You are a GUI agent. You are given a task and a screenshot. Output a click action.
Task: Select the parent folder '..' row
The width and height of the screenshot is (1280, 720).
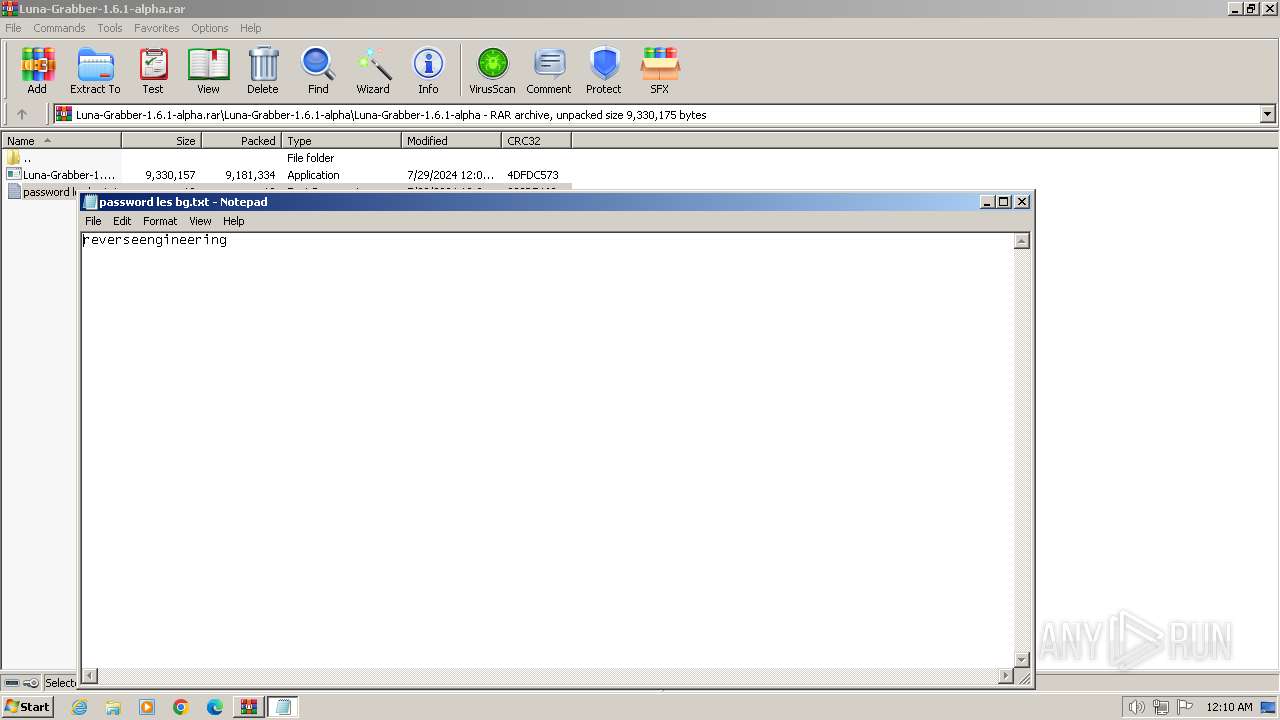click(287, 158)
